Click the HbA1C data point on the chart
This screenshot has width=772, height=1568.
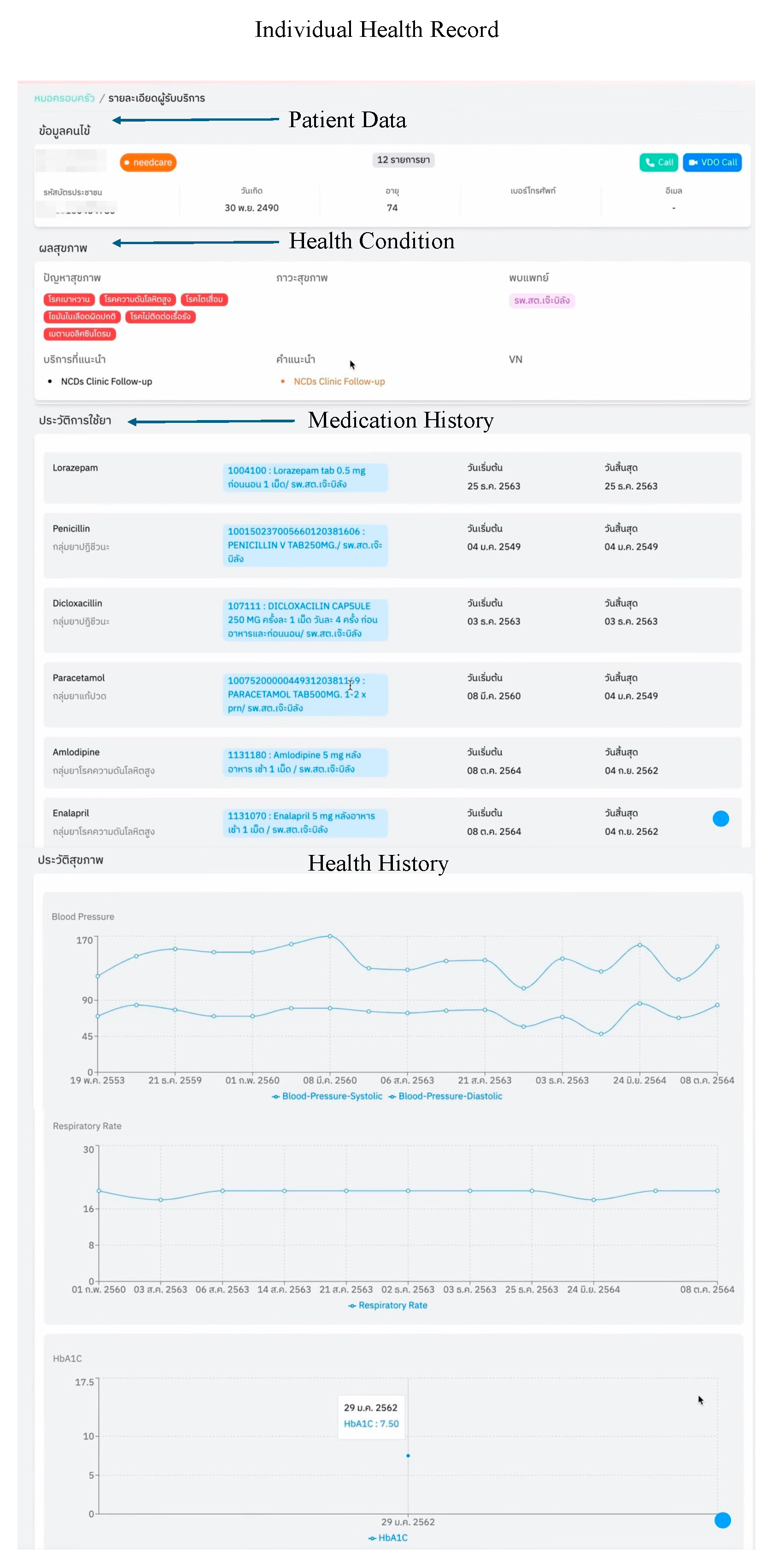tap(407, 1456)
